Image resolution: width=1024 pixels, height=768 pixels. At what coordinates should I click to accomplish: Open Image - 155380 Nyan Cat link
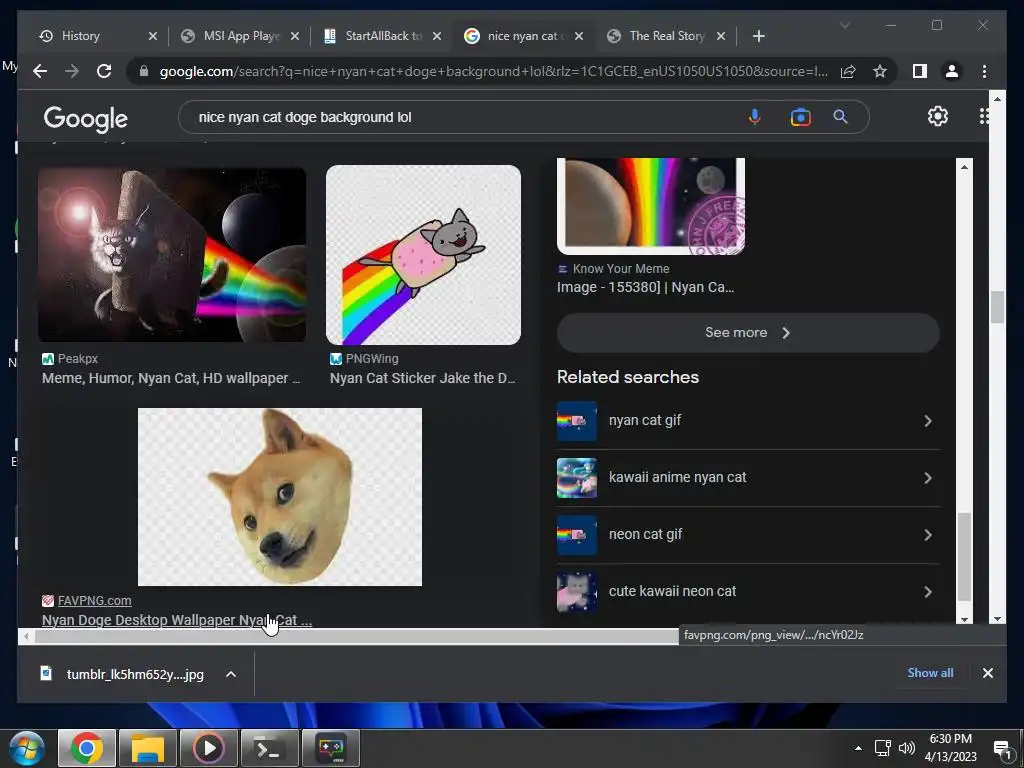coord(645,287)
